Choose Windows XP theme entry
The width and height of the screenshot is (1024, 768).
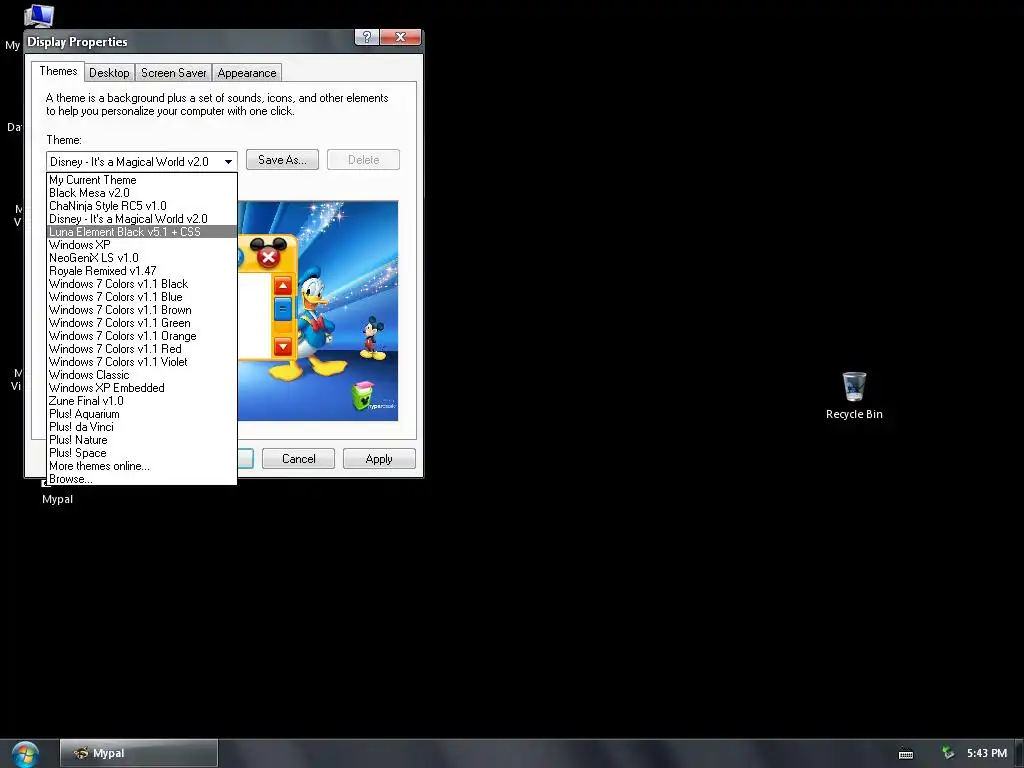[142, 245]
